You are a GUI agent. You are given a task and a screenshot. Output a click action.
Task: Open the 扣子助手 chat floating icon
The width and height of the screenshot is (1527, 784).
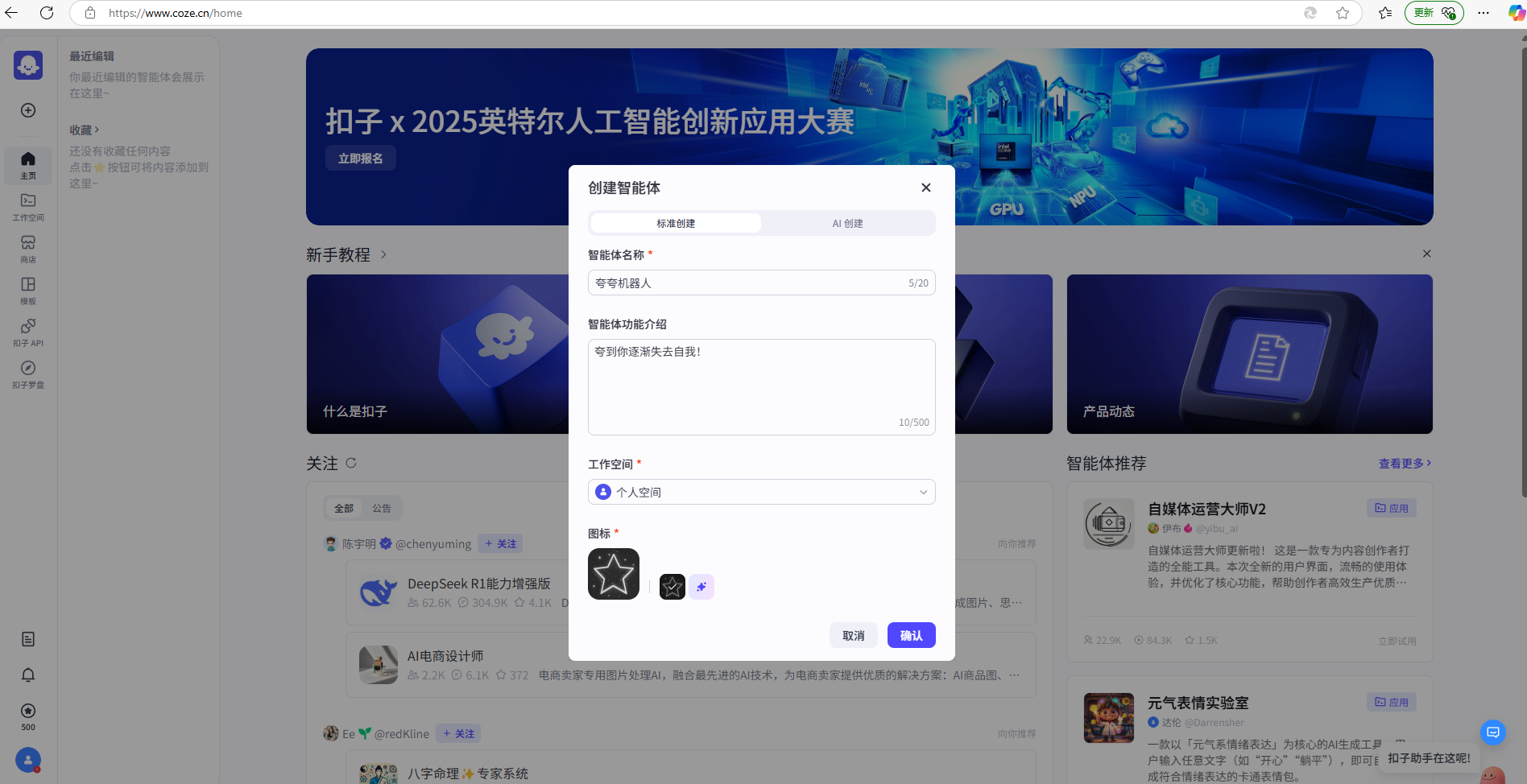point(1493,732)
